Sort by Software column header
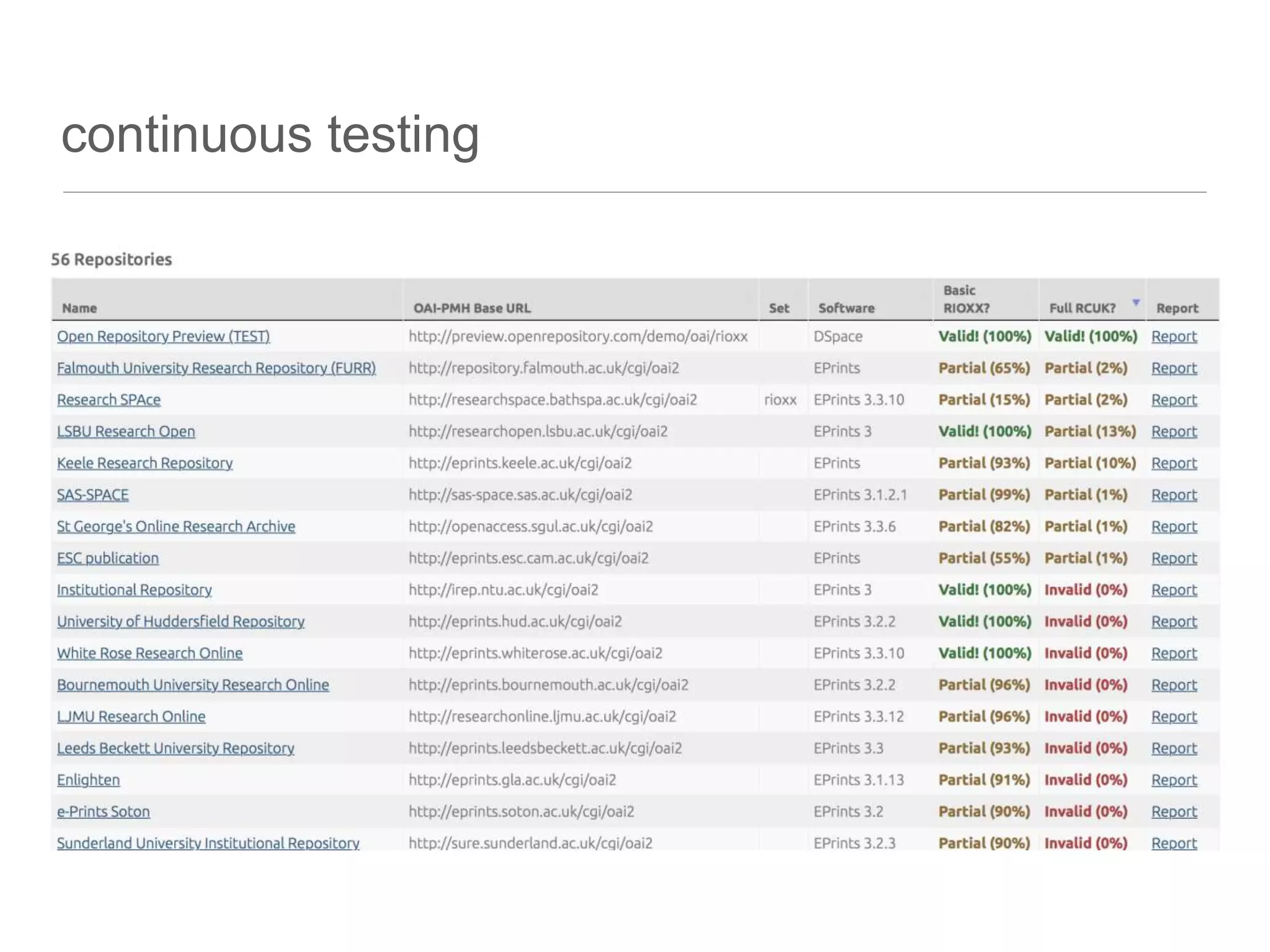Screen dimensions: 1270x952 (x=846, y=308)
